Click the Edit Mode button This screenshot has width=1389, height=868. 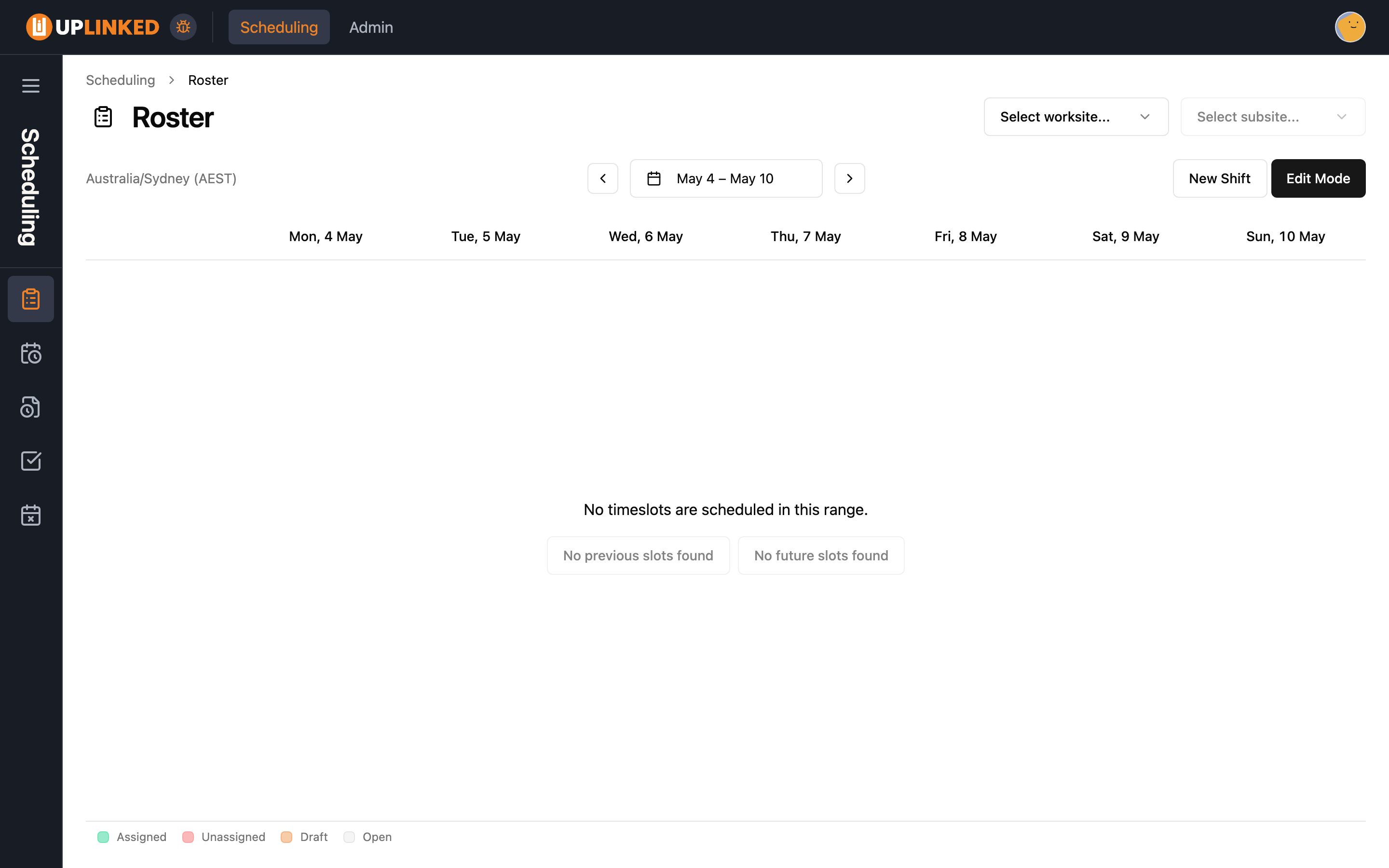[1318, 178]
